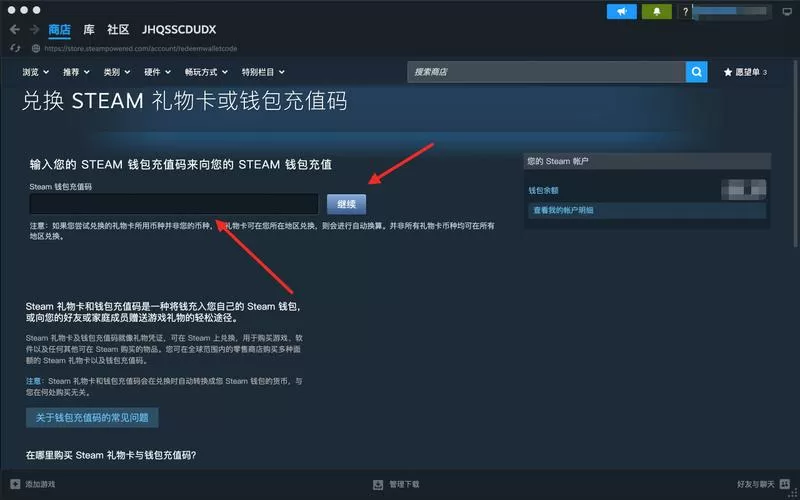Click 添加游戏 text at bottom left
This screenshot has width=800, height=500.
(x=40, y=484)
